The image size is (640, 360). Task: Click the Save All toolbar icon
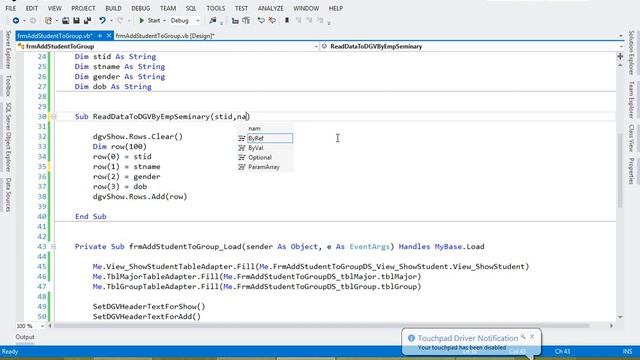tap(87, 20)
